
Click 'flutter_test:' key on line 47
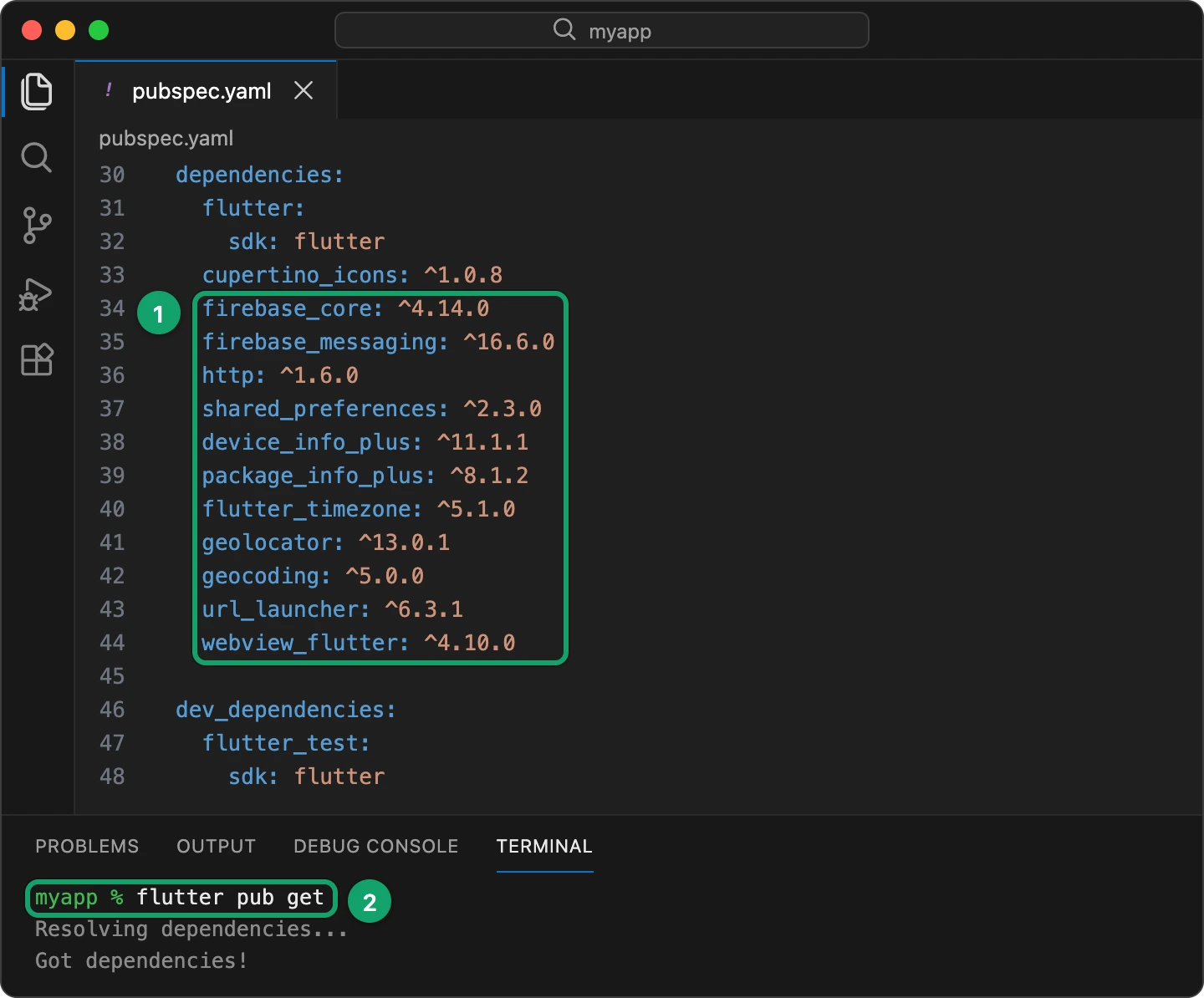point(286,743)
